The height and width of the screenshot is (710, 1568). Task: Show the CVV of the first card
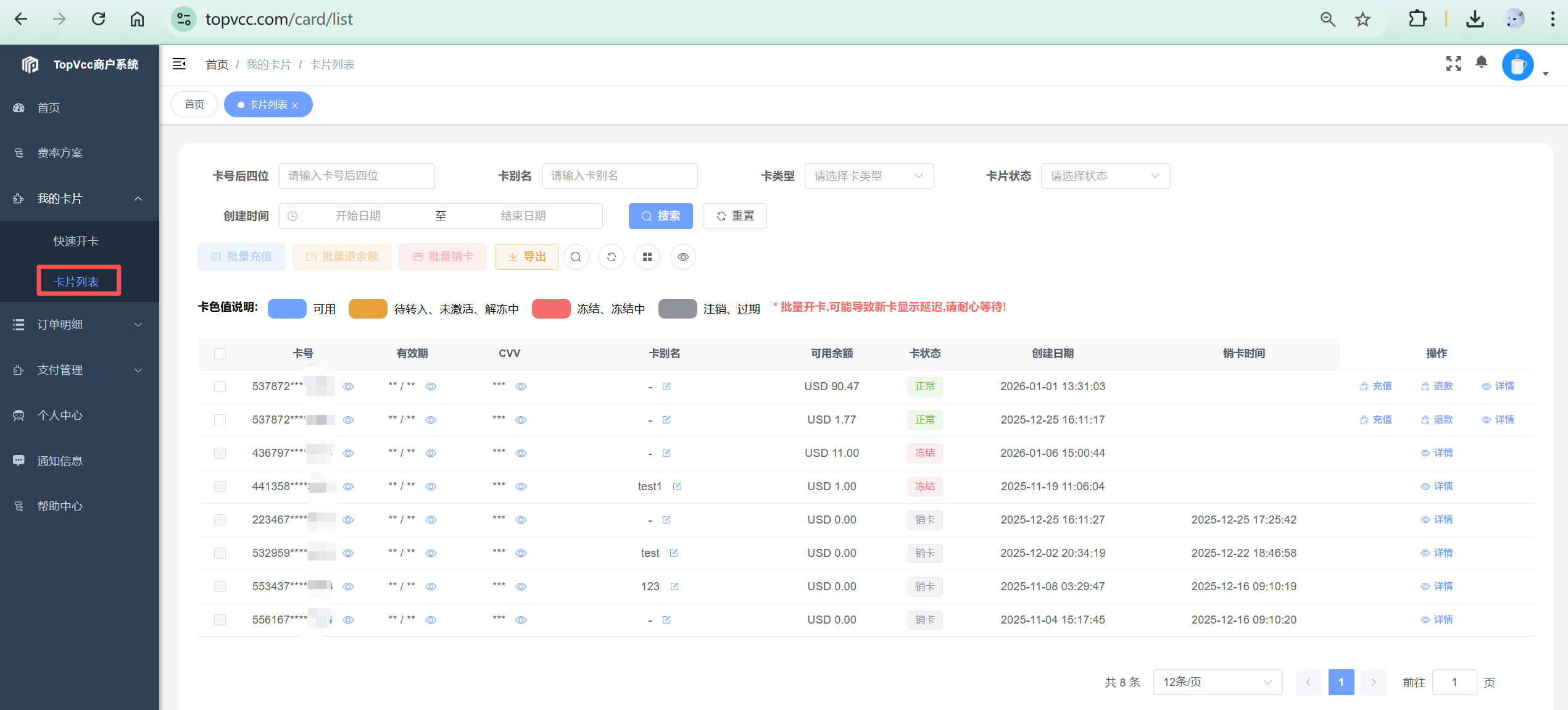coord(521,386)
